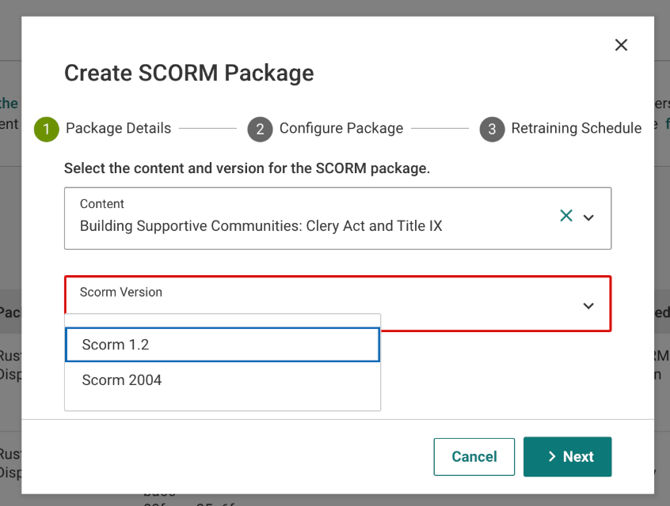Click the Content field label text
This screenshot has width=670, height=506.
click(102, 204)
